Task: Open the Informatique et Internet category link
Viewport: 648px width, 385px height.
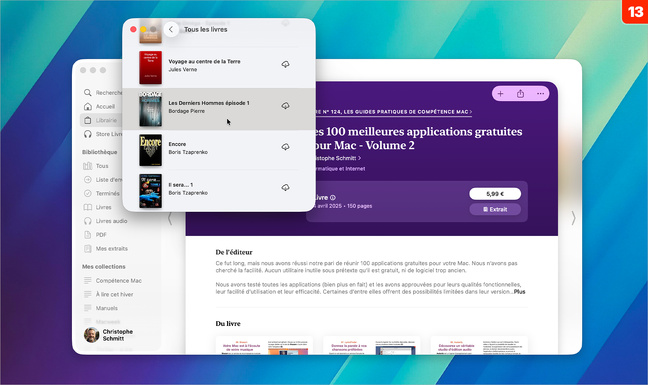Action: (340, 169)
